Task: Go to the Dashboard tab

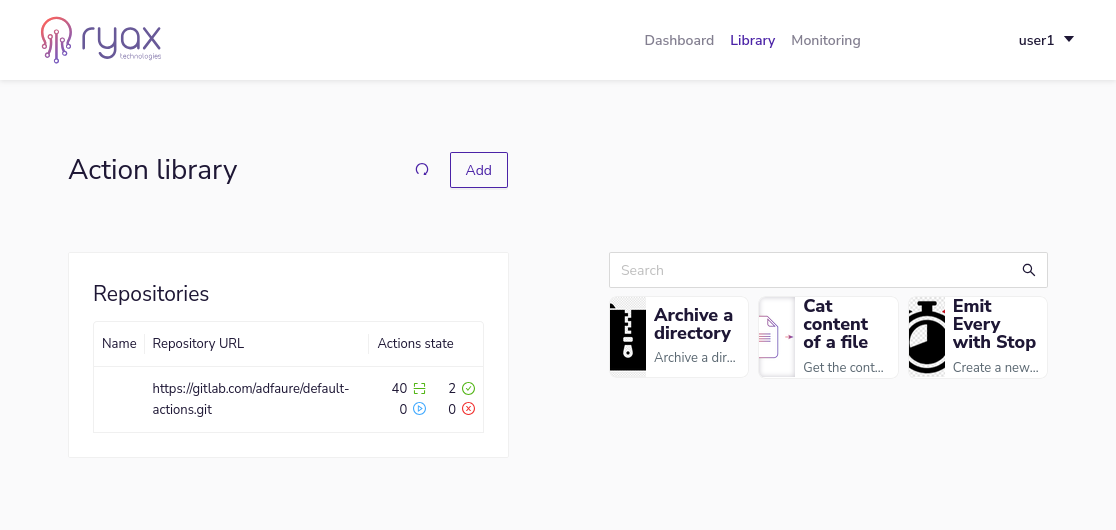Action: [x=679, y=40]
